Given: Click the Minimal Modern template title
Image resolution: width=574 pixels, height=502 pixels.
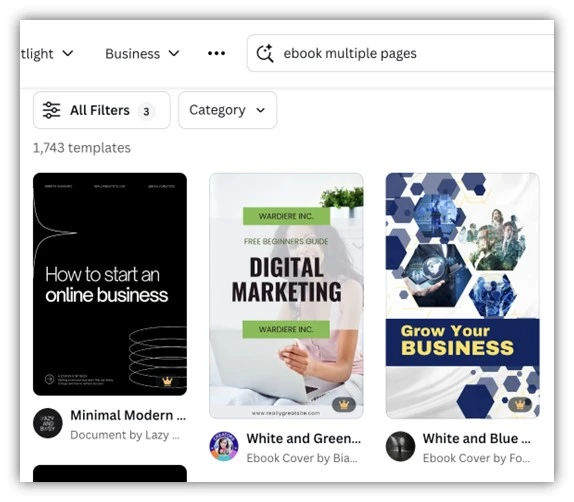Looking at the screenshot, I should point(128,415).
